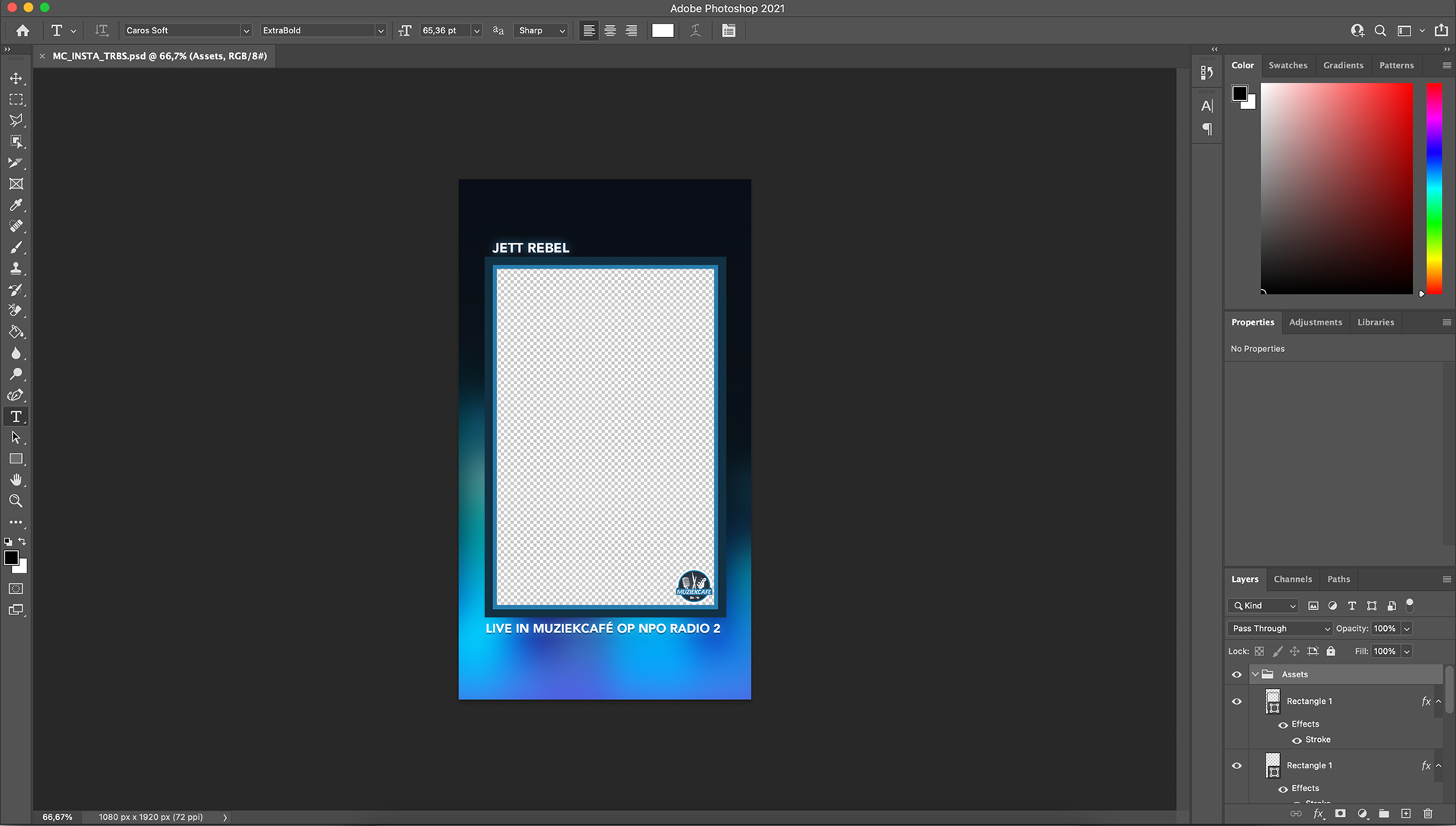Select the Path Selection tool
Viewport: 1456px width, 826px height.
pyautogui.click(x=16, y=438)
